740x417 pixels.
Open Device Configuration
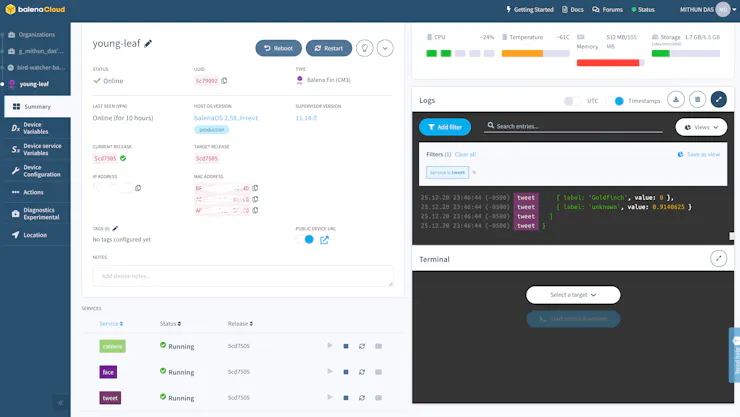[37, 171]
